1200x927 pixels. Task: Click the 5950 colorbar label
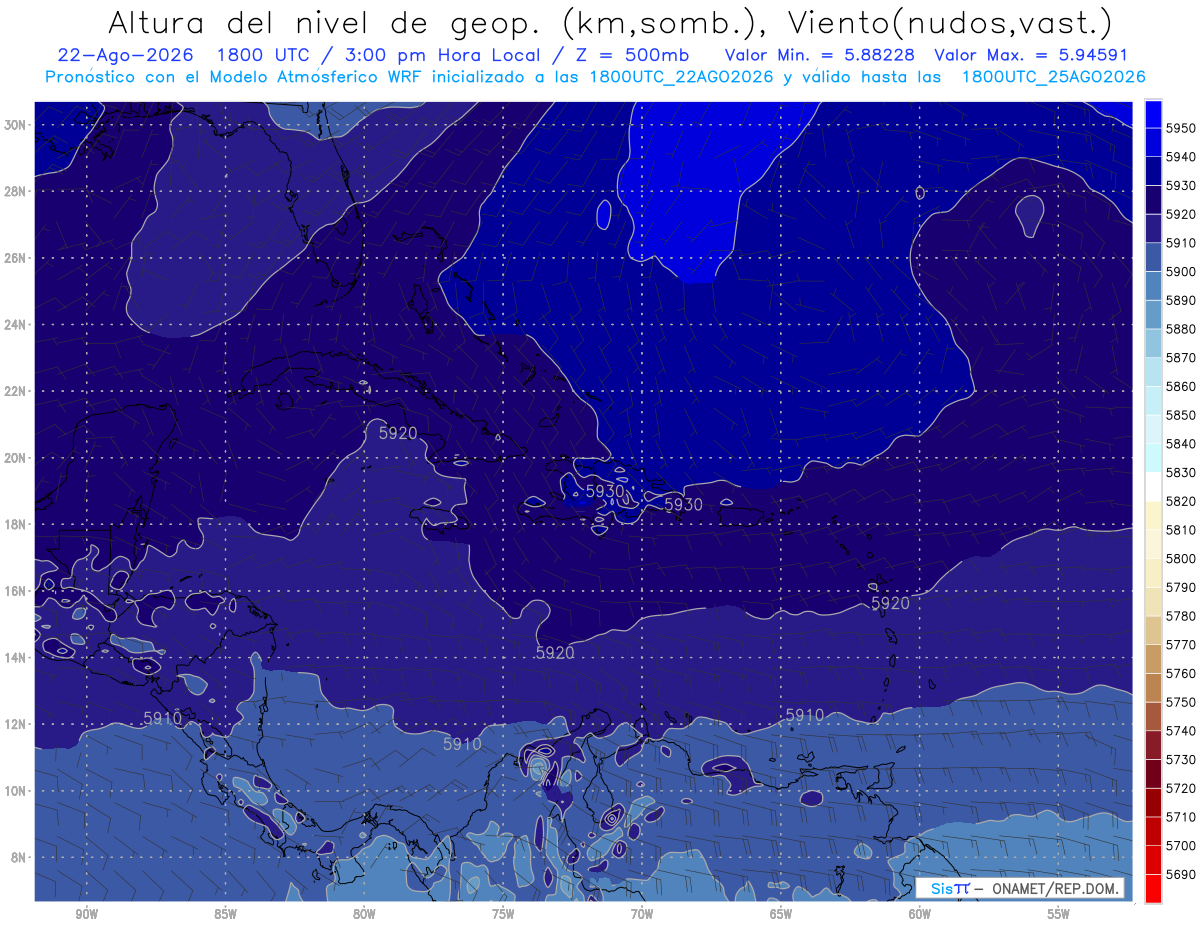(x=1182, y=128)
